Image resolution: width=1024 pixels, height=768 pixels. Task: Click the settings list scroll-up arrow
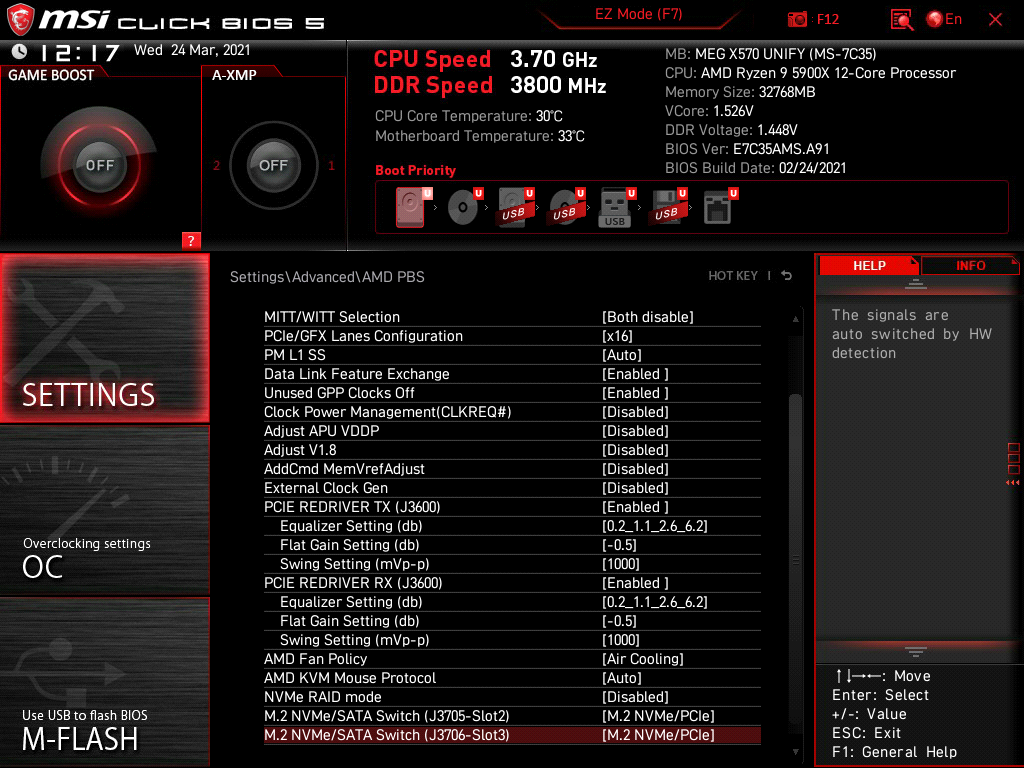795,319
